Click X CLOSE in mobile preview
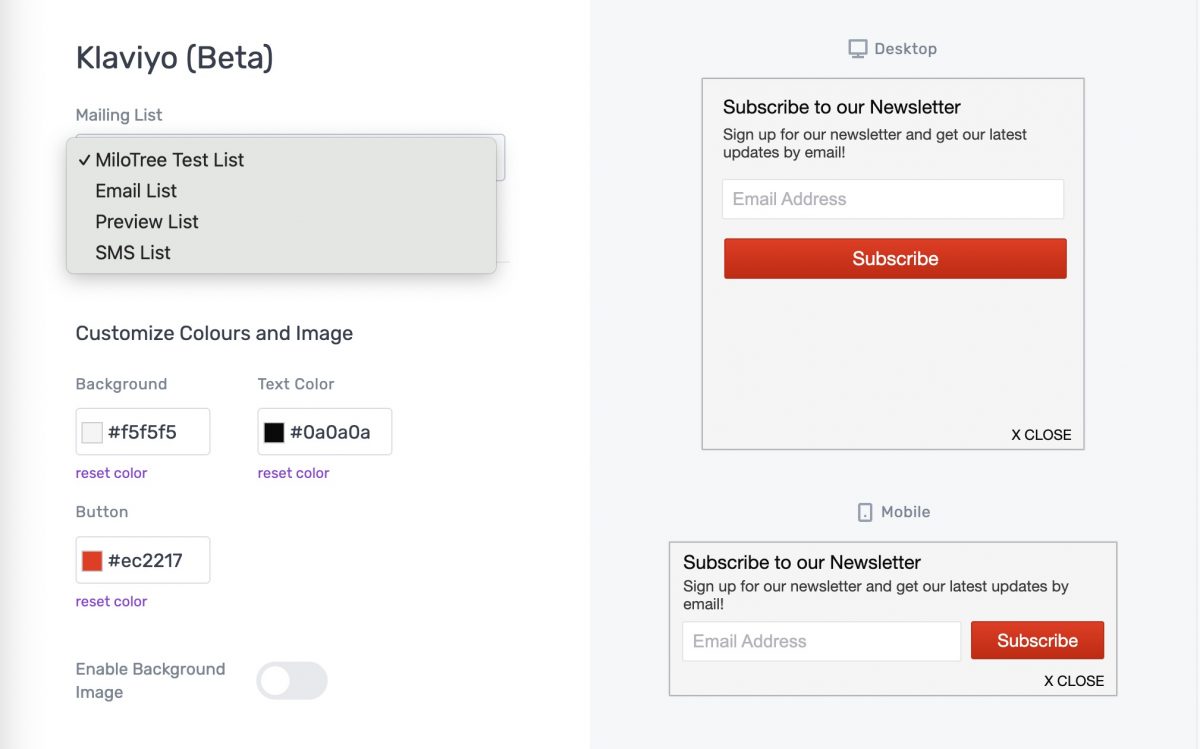The width and height of the screenshot is (1200, 749). point(1074,681)
